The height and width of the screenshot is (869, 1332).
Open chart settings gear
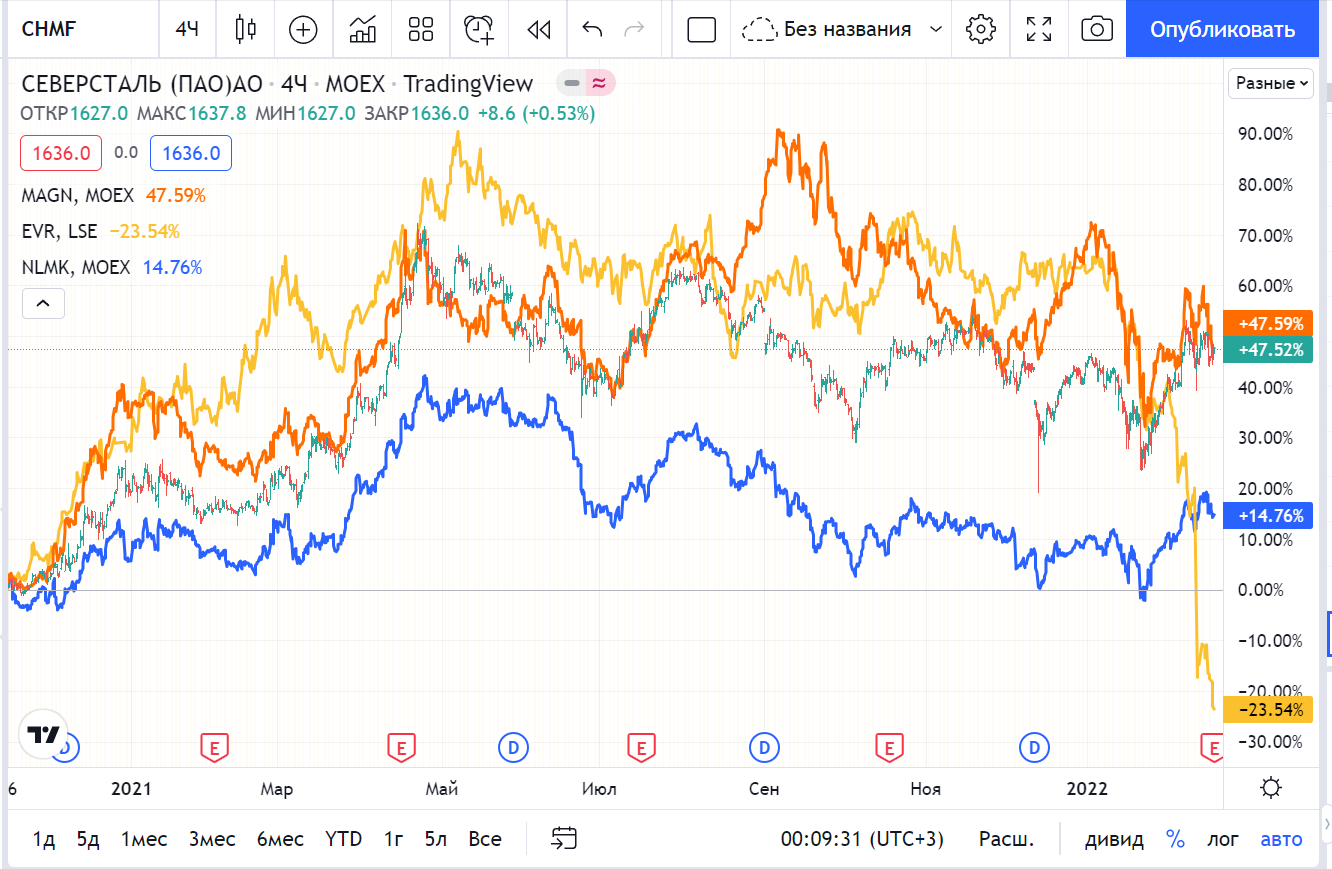point(981,29)
